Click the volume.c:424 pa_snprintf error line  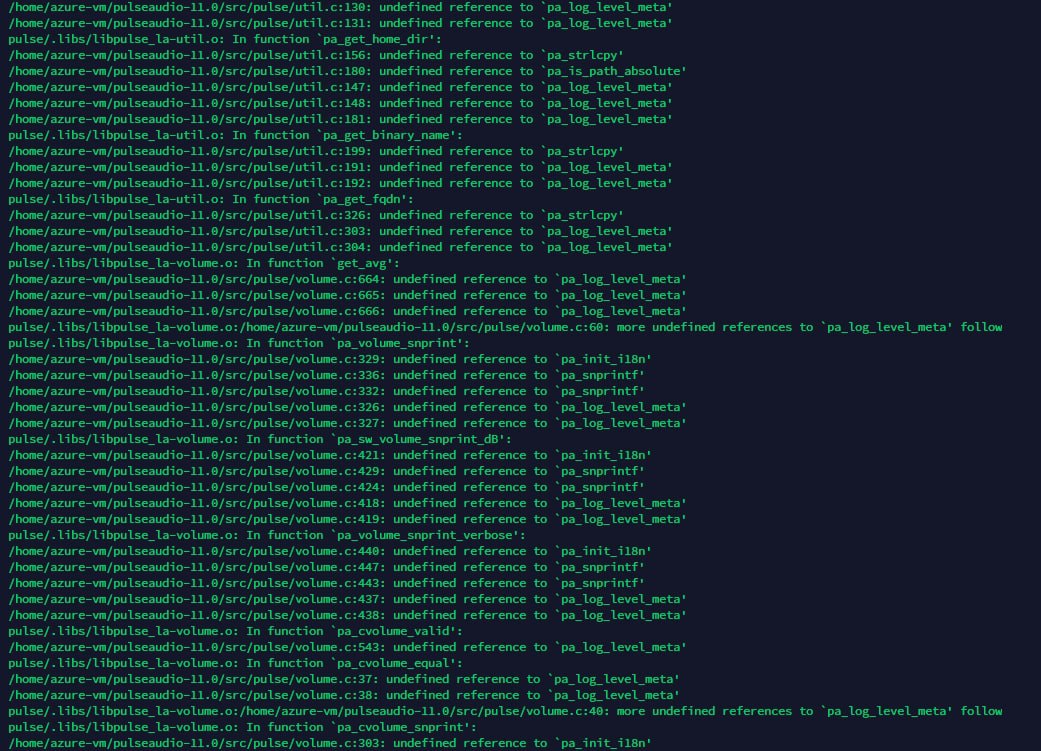point(327,487)
